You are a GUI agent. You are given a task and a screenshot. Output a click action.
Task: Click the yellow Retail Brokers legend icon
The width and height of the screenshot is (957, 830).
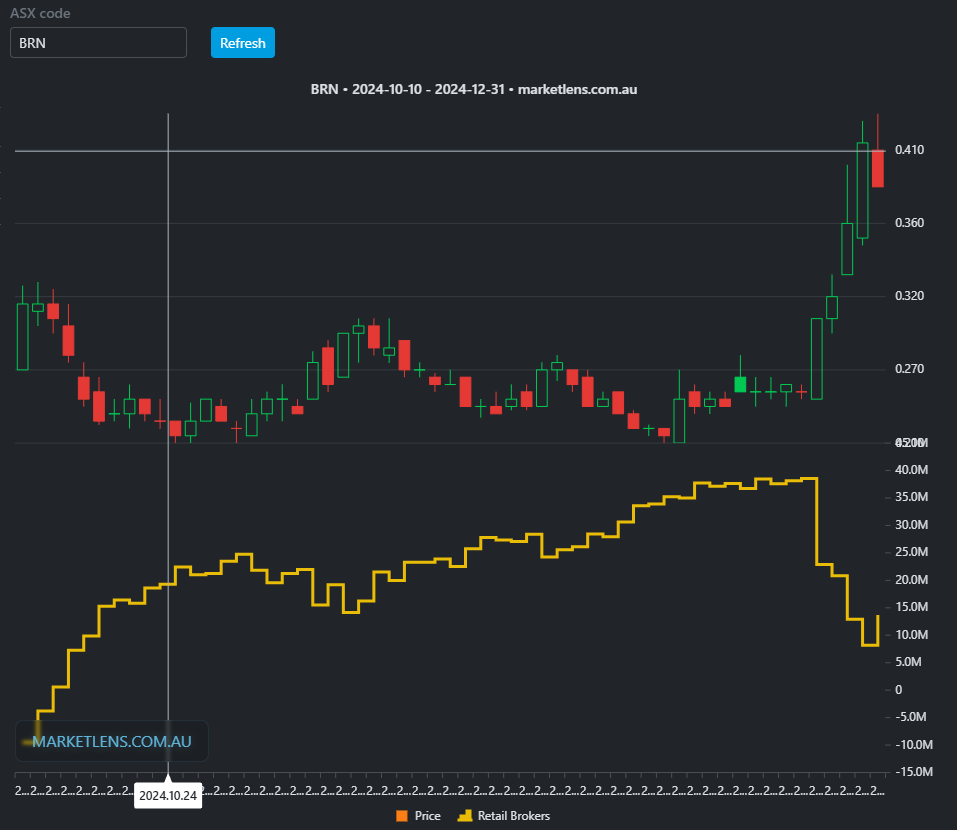point(465,816)
